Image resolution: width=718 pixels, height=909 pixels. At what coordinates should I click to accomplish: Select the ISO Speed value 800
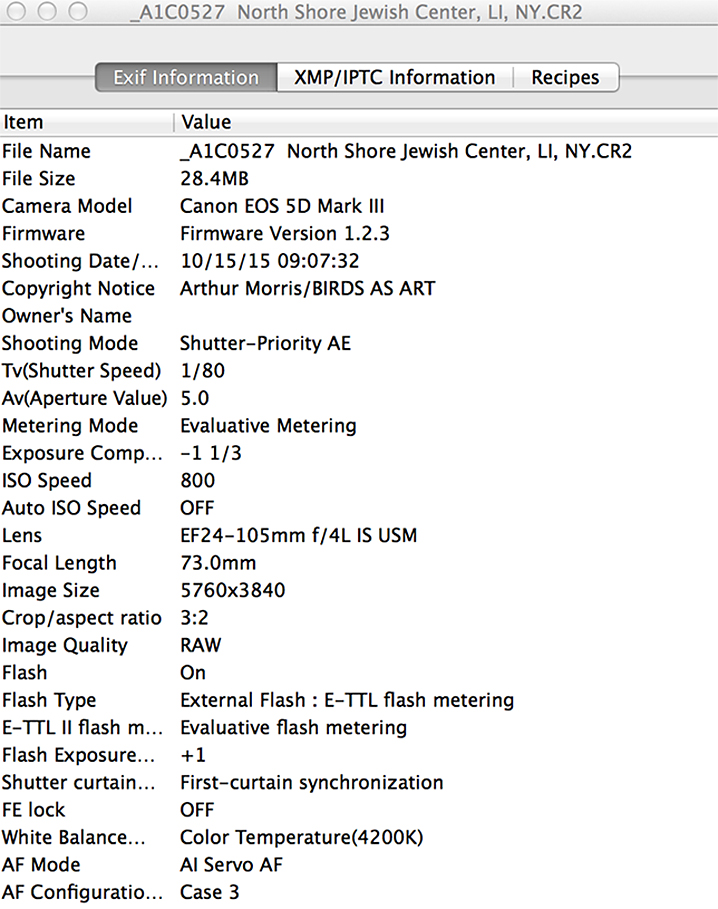198,481
